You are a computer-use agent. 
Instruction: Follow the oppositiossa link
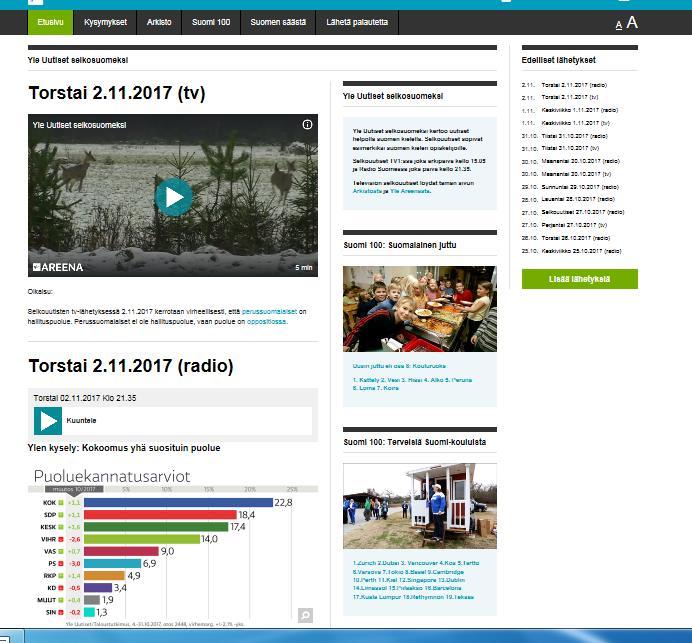point(267,322)
